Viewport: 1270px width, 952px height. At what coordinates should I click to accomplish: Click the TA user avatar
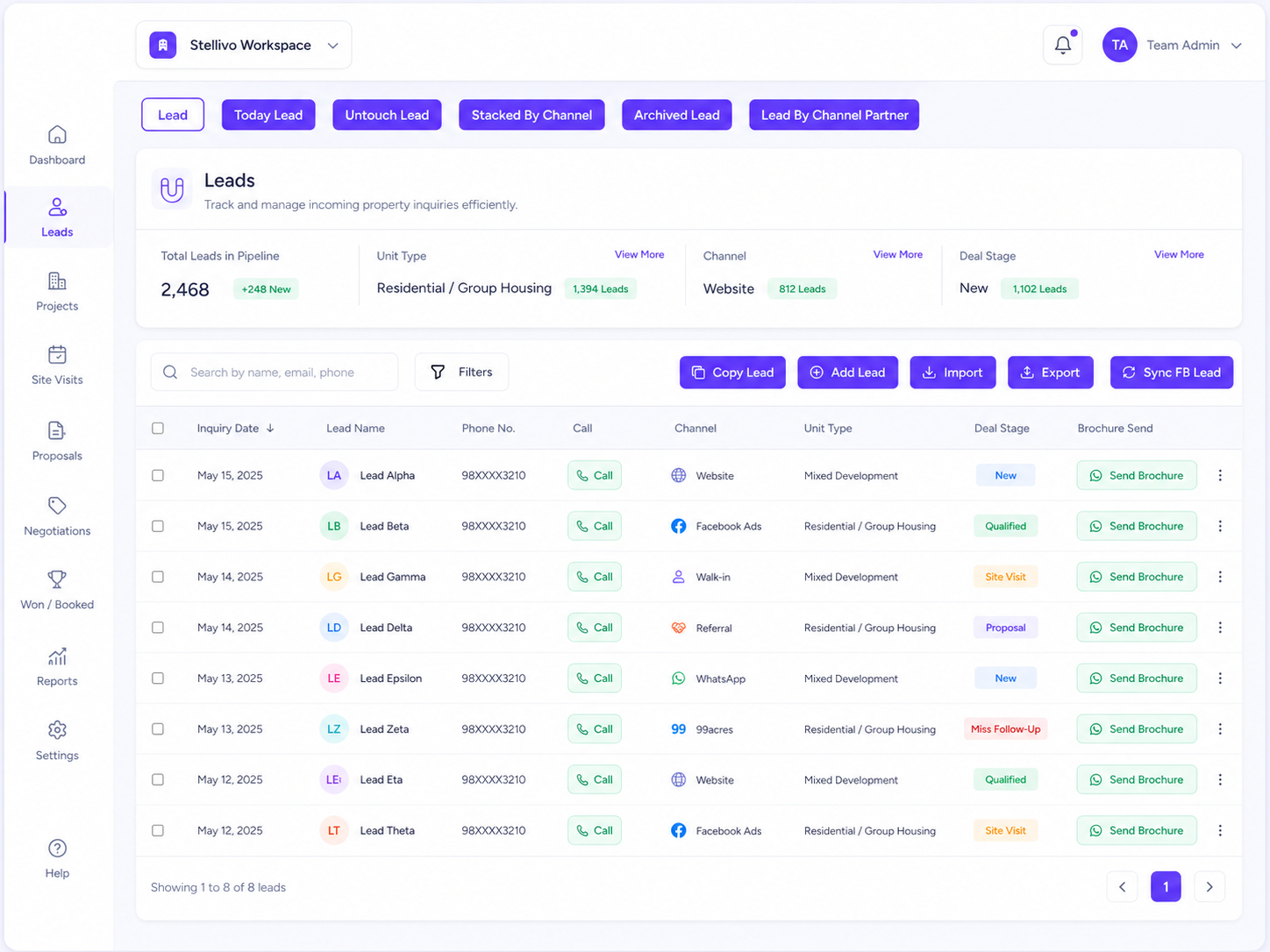(x=1120, y=45)
